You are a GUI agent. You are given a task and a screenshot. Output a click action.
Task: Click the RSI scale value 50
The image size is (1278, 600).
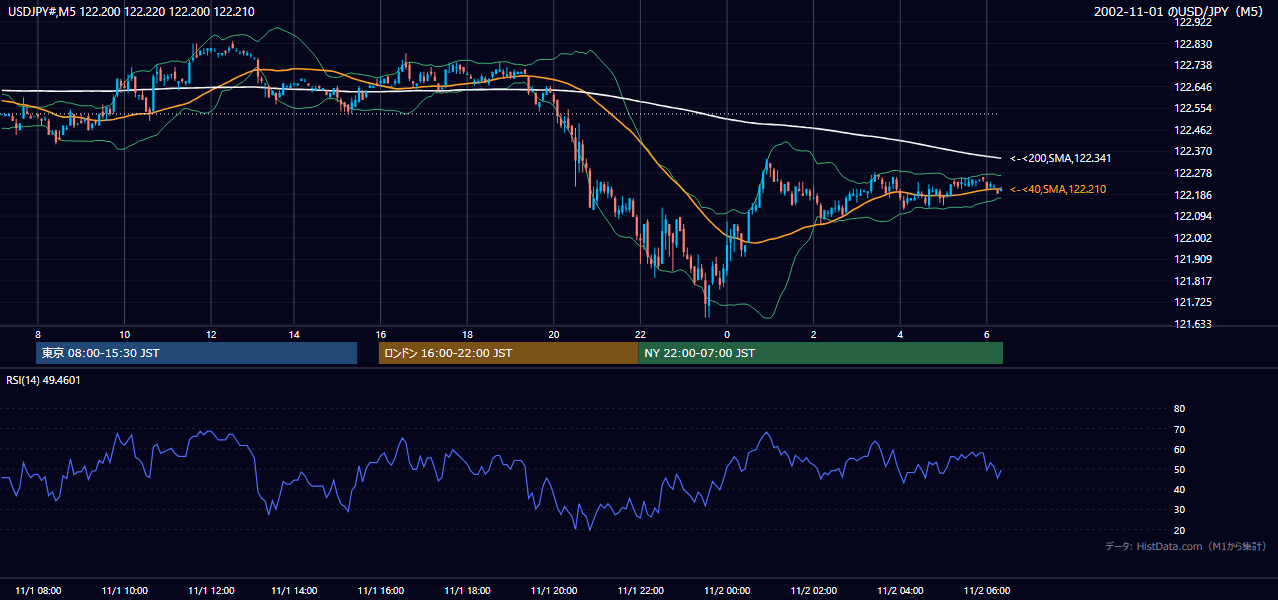pos(1179,469)
